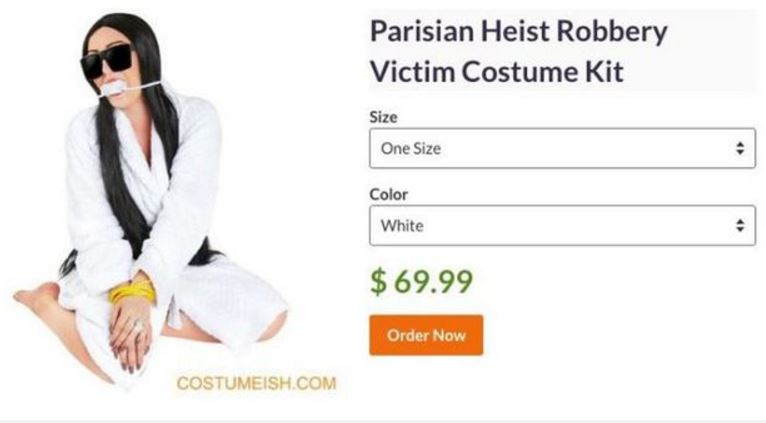Click the Size field label

coord(383,117)
